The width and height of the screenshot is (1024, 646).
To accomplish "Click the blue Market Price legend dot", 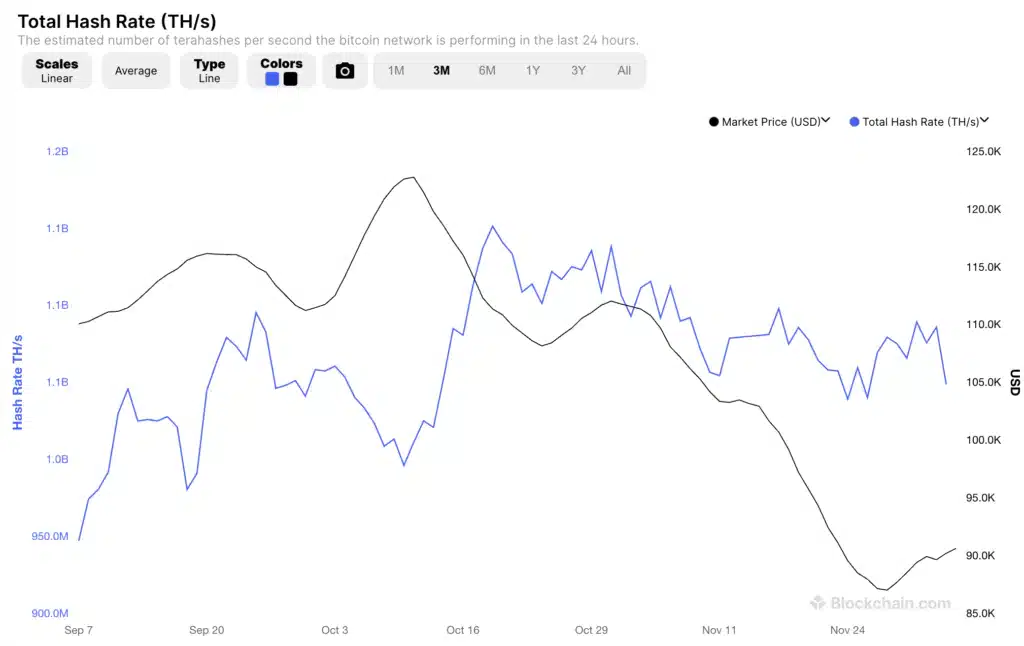I will point(854,122).
